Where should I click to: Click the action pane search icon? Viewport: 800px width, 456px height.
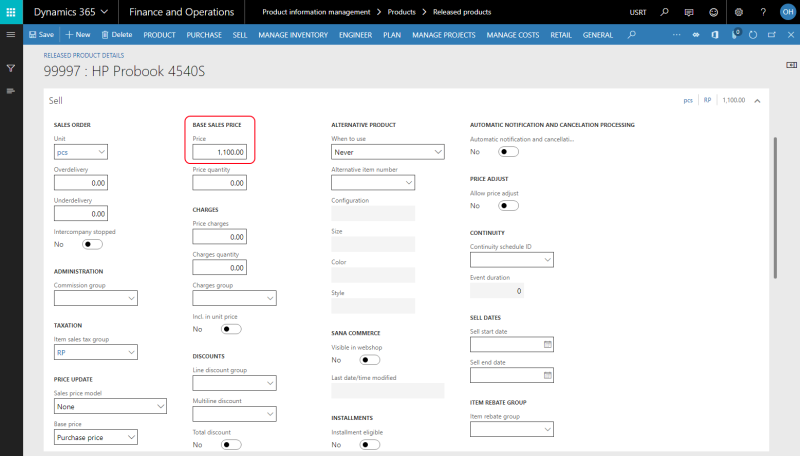coord(632,35)
